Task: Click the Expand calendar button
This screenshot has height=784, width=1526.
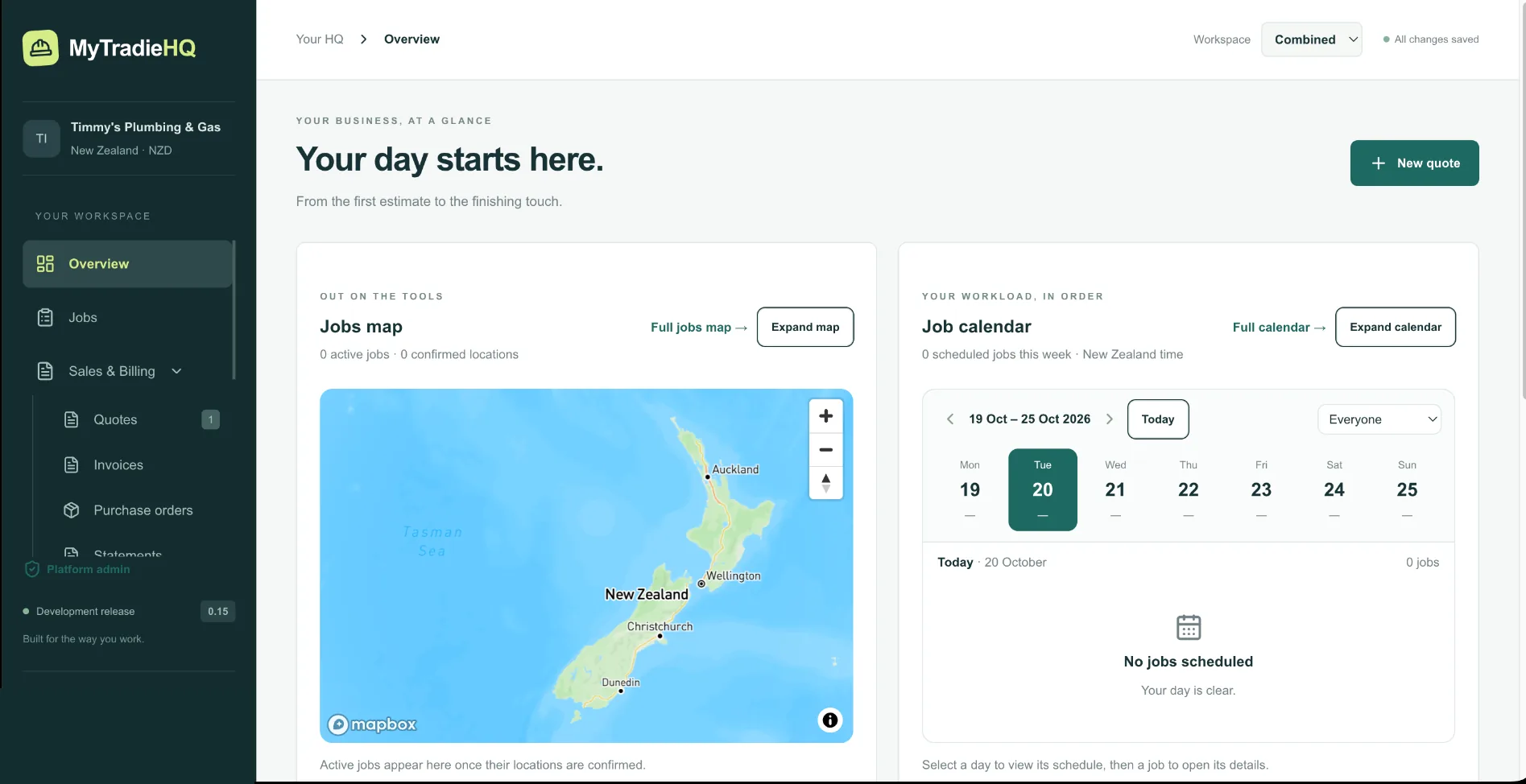Action: point(1396,327)
